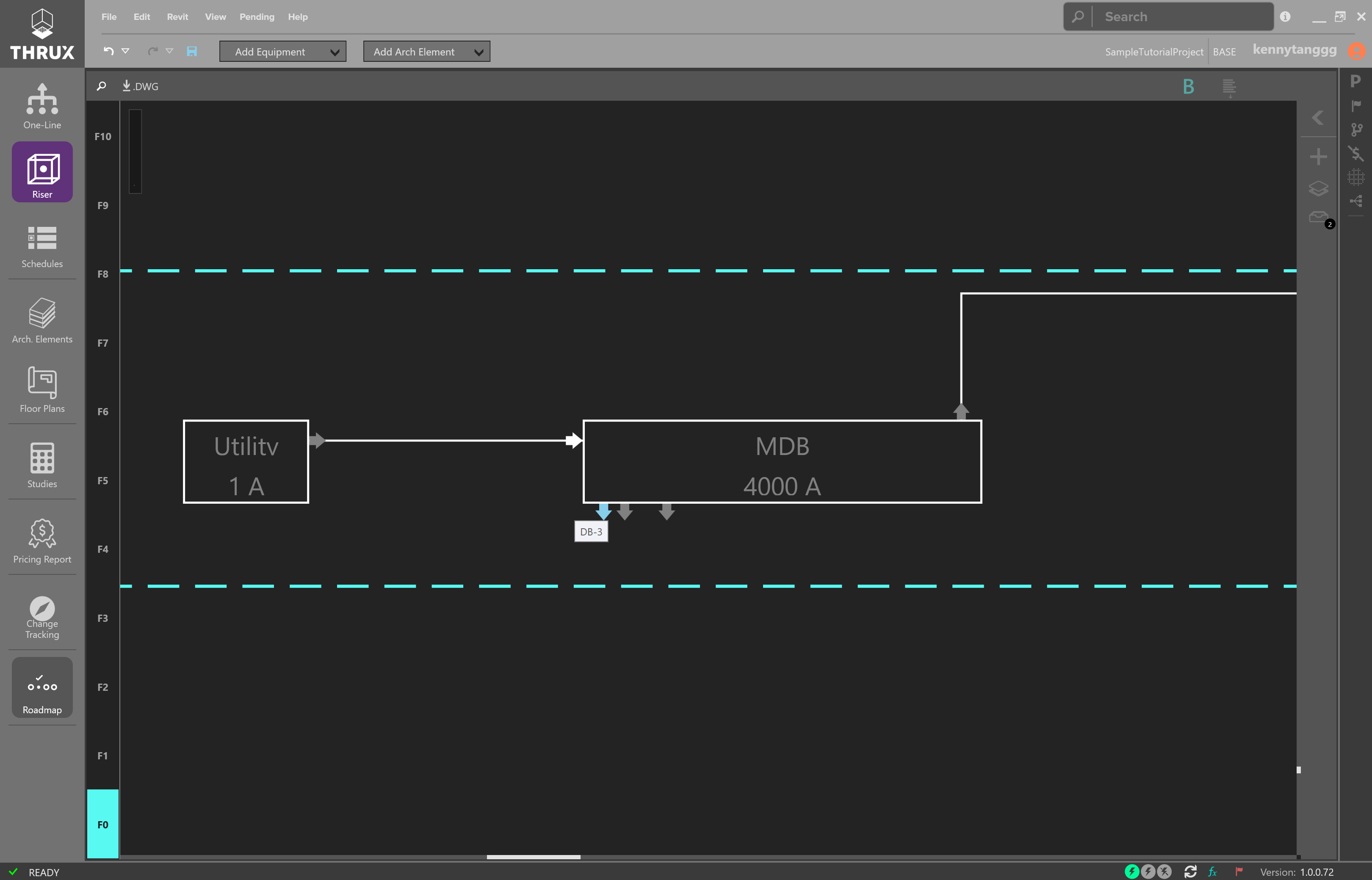Open the Add Arch Element dropdown
Screen dimensions: 1372x880
click(x=426, y=52)
